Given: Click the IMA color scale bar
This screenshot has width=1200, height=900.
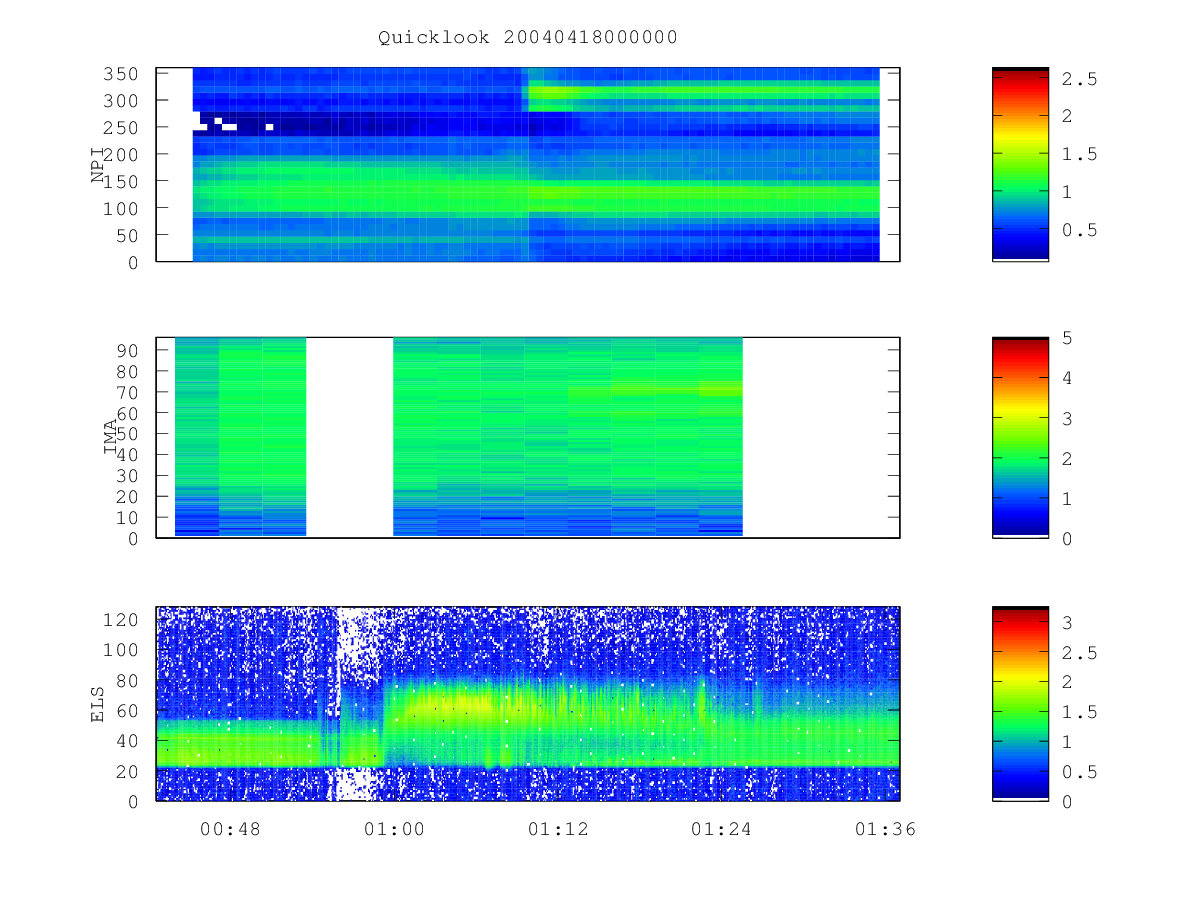Looking at the screenshot, I should pos(1020,437).
